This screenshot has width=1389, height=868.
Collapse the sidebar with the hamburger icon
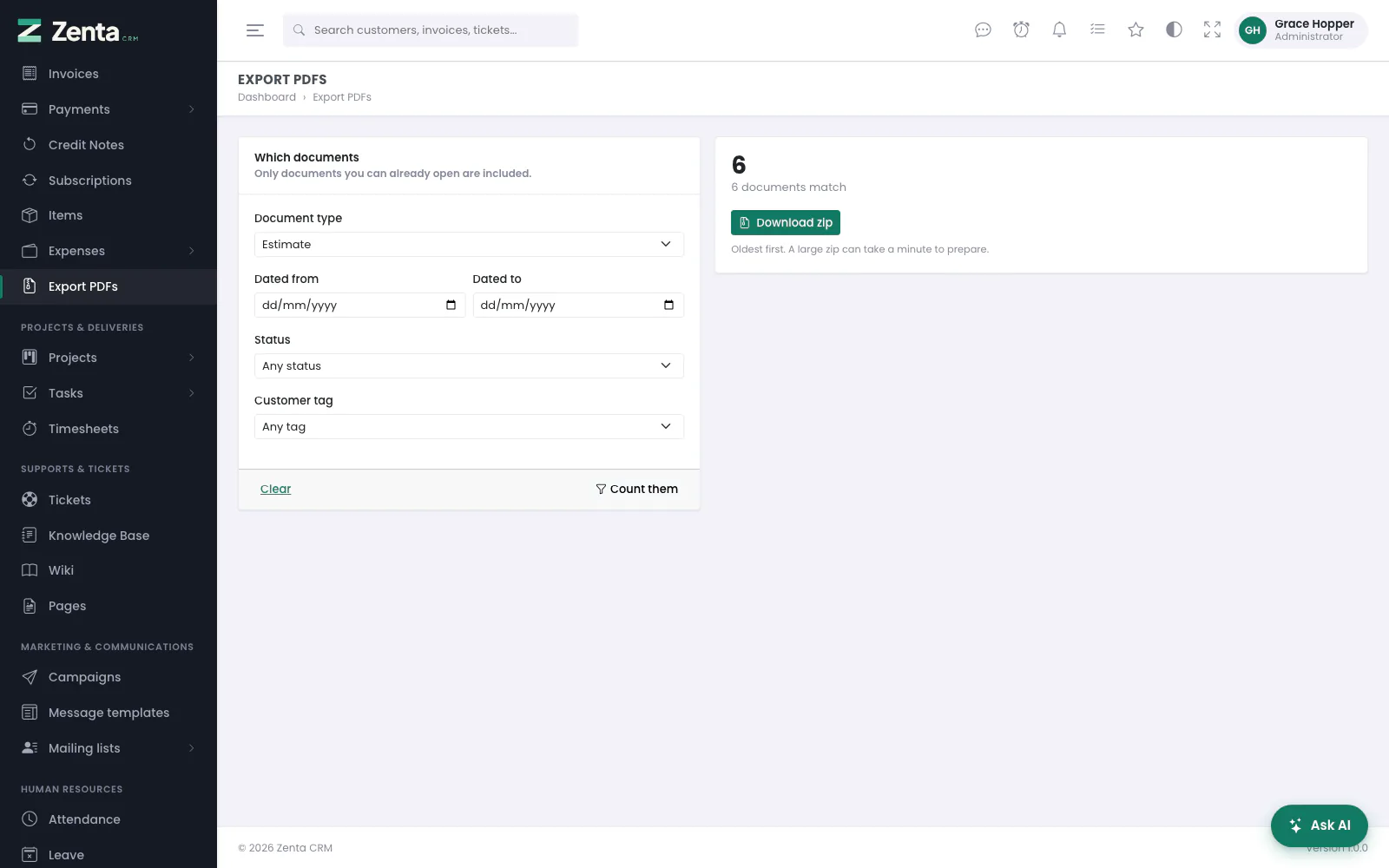(x=255, y=30)
